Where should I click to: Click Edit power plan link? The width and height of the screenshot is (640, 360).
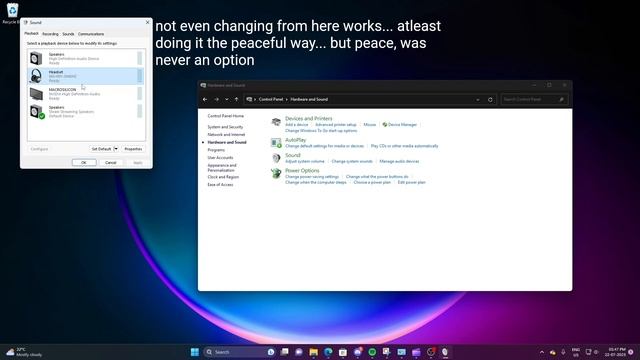click(411, 182)
